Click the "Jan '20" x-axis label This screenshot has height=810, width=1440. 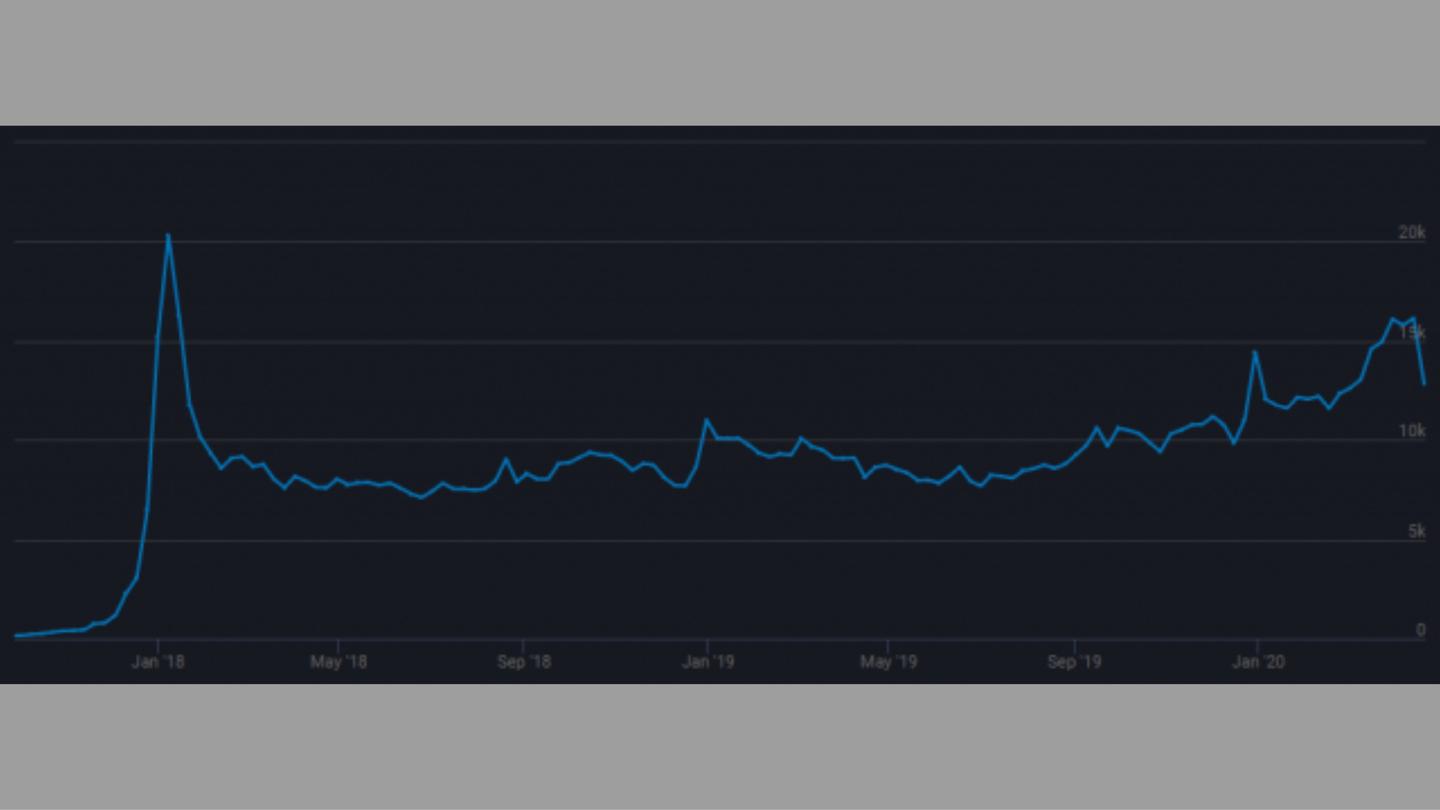click(x=1258, y=662)
